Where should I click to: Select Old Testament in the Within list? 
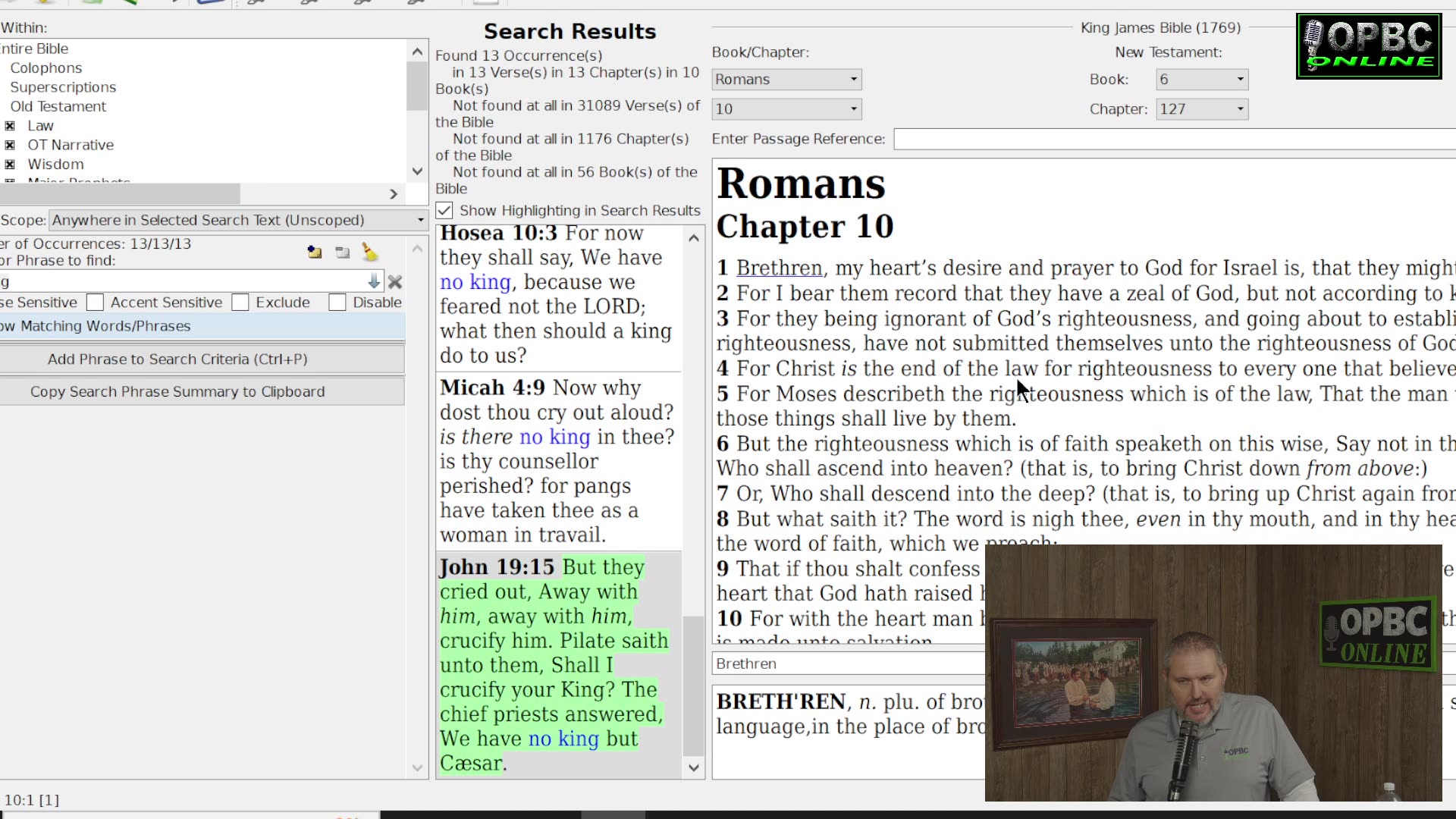click(x=58, y=107)
